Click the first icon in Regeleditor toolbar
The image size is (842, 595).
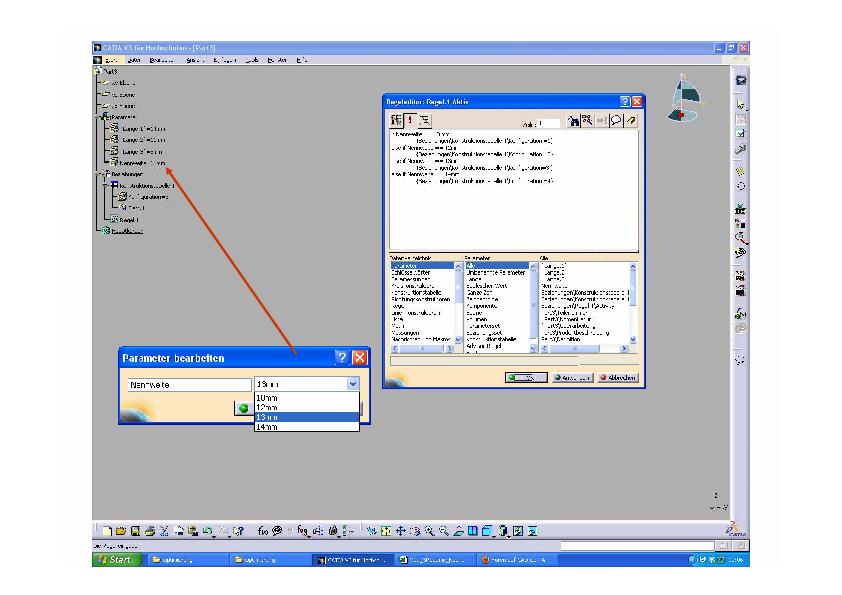click(x=396, y=120)
